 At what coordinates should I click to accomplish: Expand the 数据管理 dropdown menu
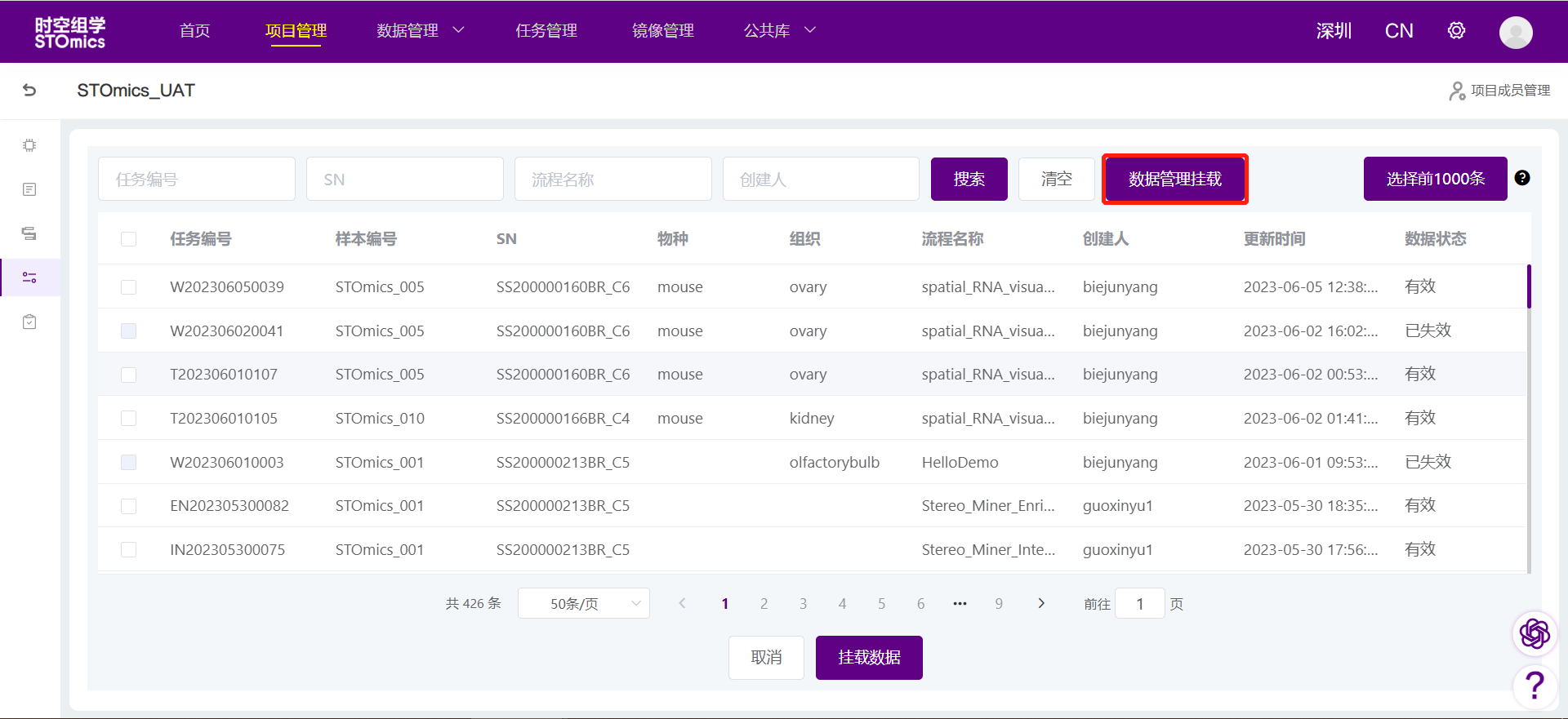coord(420,31)
